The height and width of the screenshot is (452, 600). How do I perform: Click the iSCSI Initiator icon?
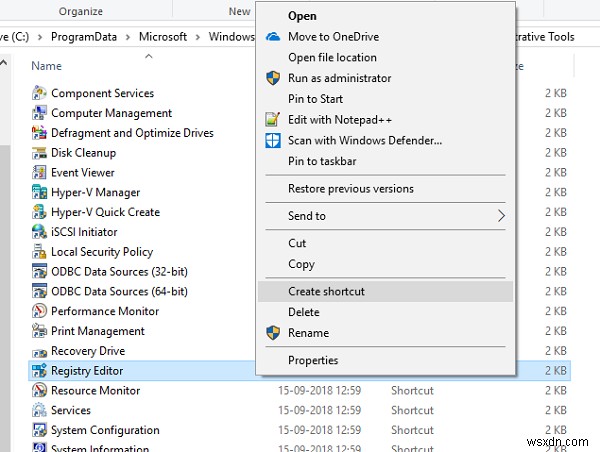[x=39, y=232]
